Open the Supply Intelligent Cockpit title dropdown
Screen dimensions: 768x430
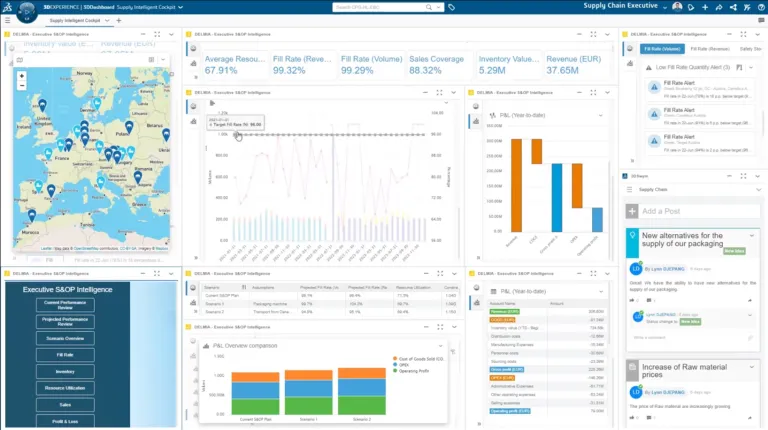coord(180,7)
